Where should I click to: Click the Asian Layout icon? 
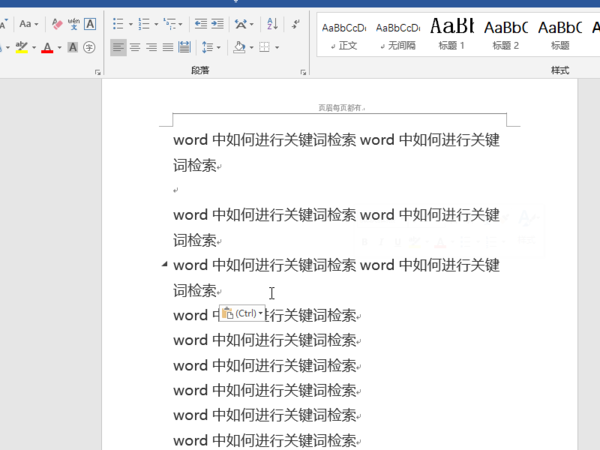pyautogui.click(x=241, y=24)
